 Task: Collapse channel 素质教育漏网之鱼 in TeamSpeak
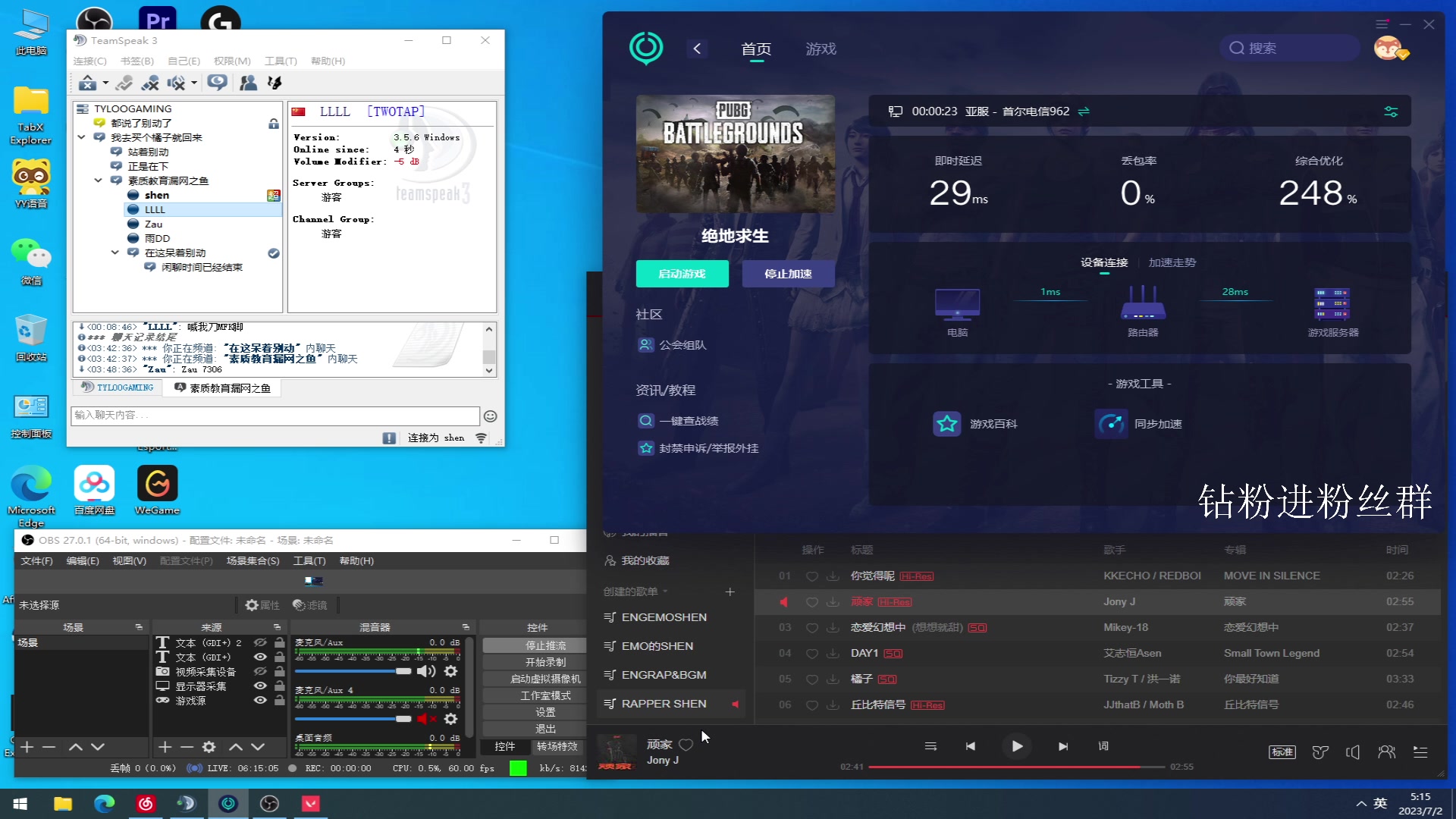98,180
